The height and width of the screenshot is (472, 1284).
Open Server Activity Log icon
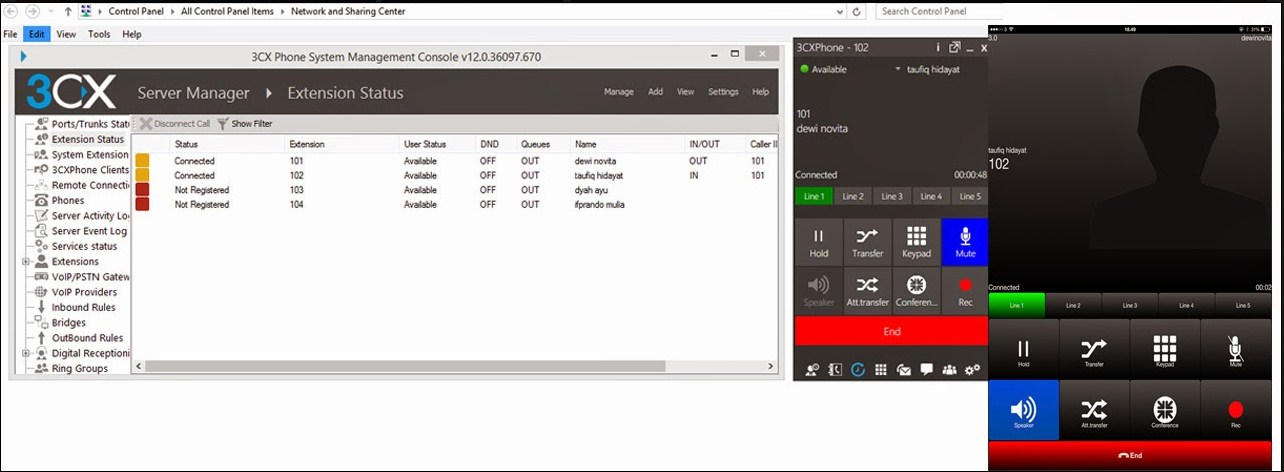(41, 216)
